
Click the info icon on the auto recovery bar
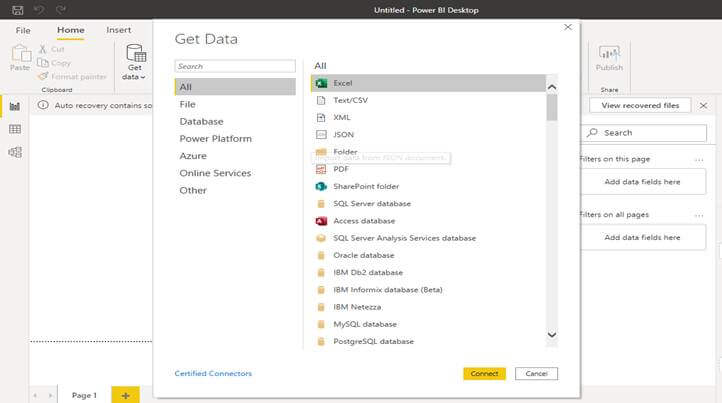pos(43,105)
